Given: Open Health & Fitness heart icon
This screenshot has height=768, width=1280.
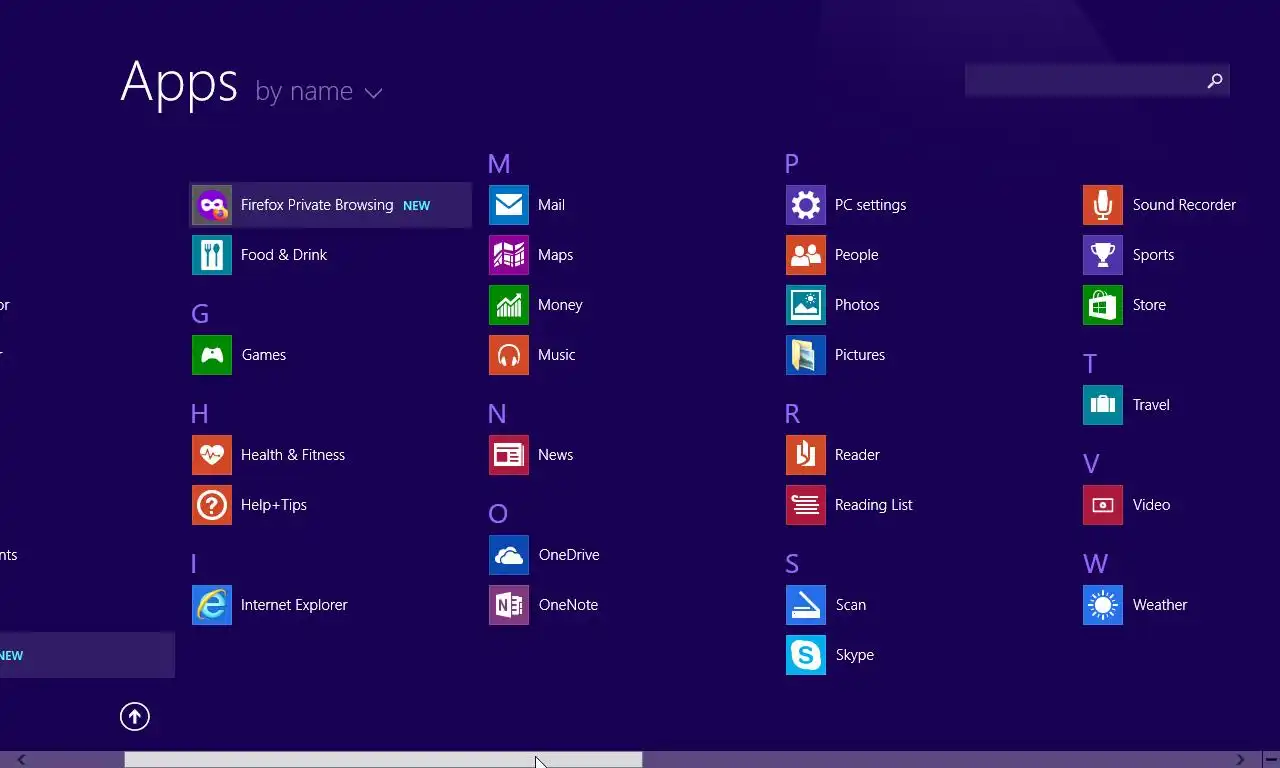Looking at the screenshot, I should [x=212, y=455].
